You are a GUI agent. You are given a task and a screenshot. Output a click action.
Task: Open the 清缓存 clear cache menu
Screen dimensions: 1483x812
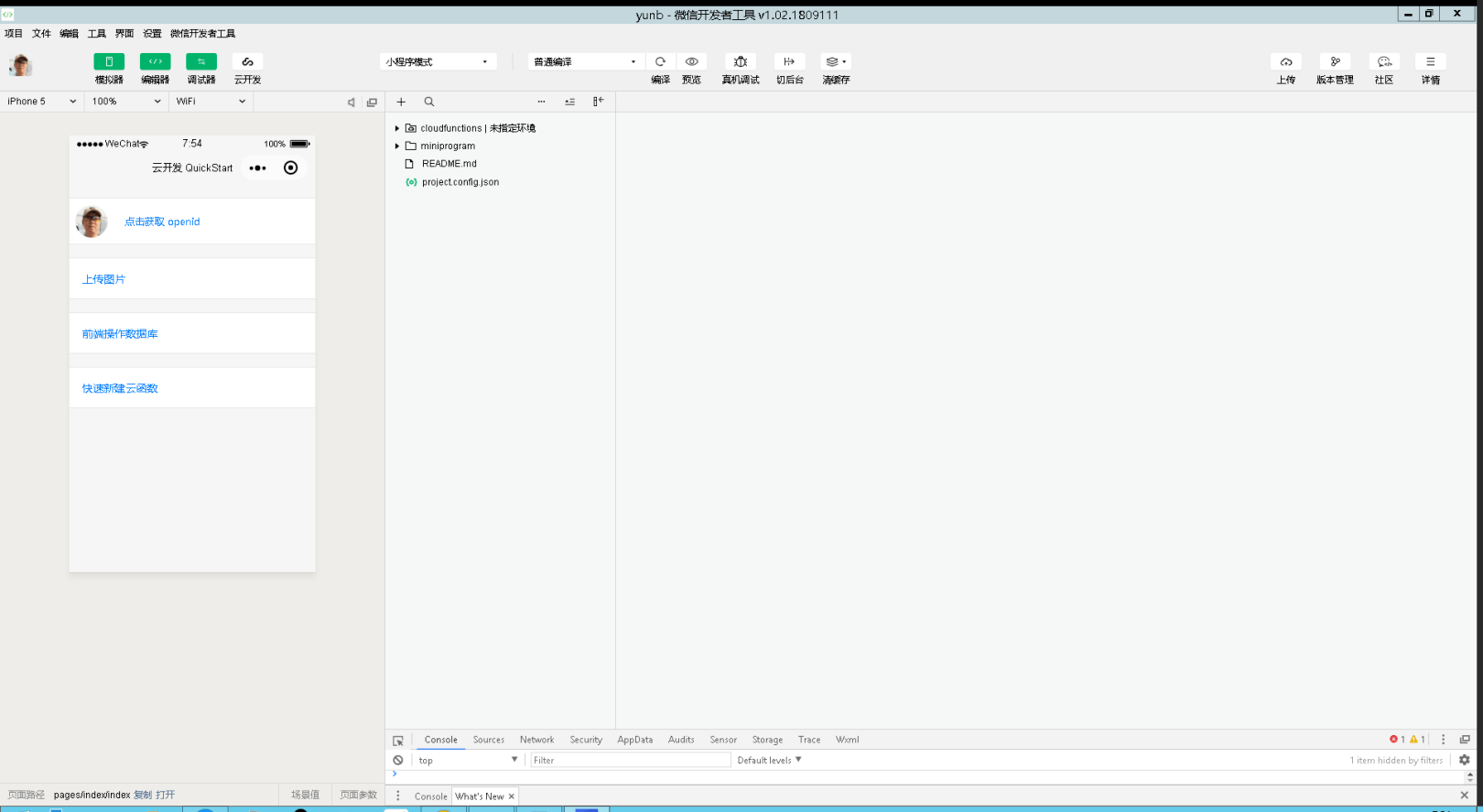coord(836,61)
